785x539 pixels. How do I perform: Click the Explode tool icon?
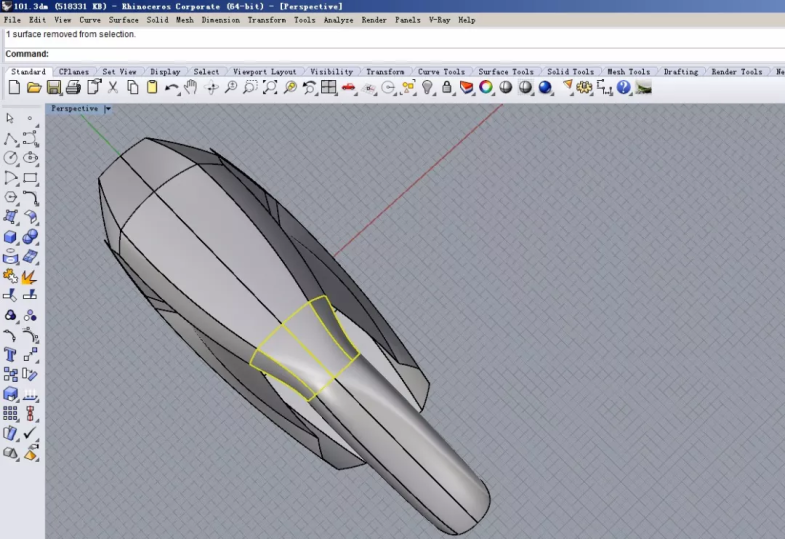30,275
